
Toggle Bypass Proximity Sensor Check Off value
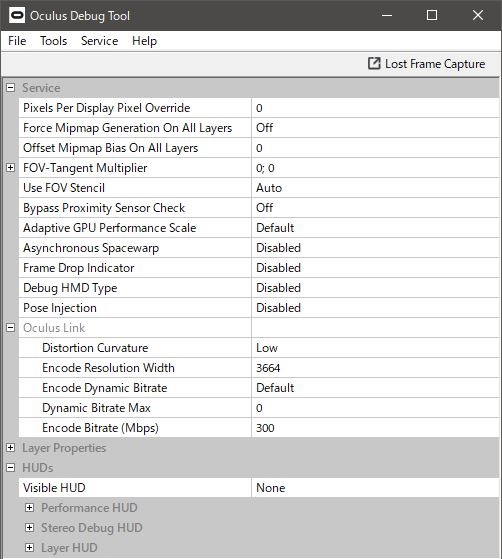[375, 207]
